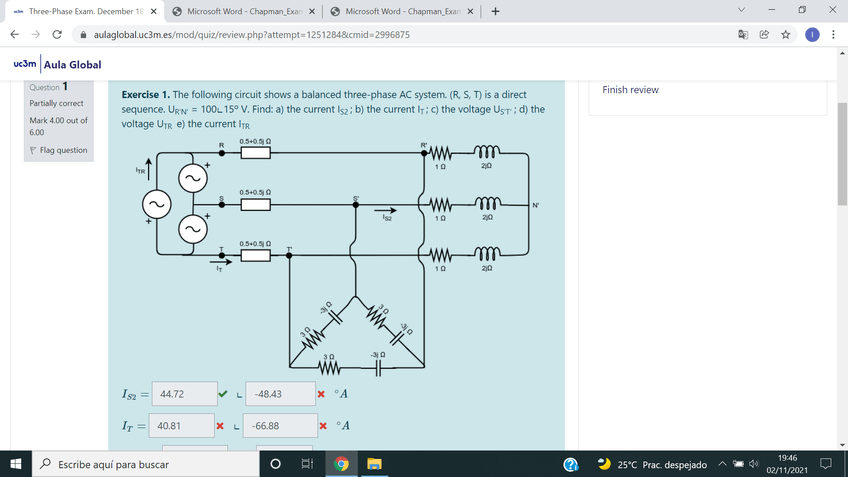Open Windows Task View
This screenshot has height=477, width=848.
pyautogui.click(x=308, y=465)
